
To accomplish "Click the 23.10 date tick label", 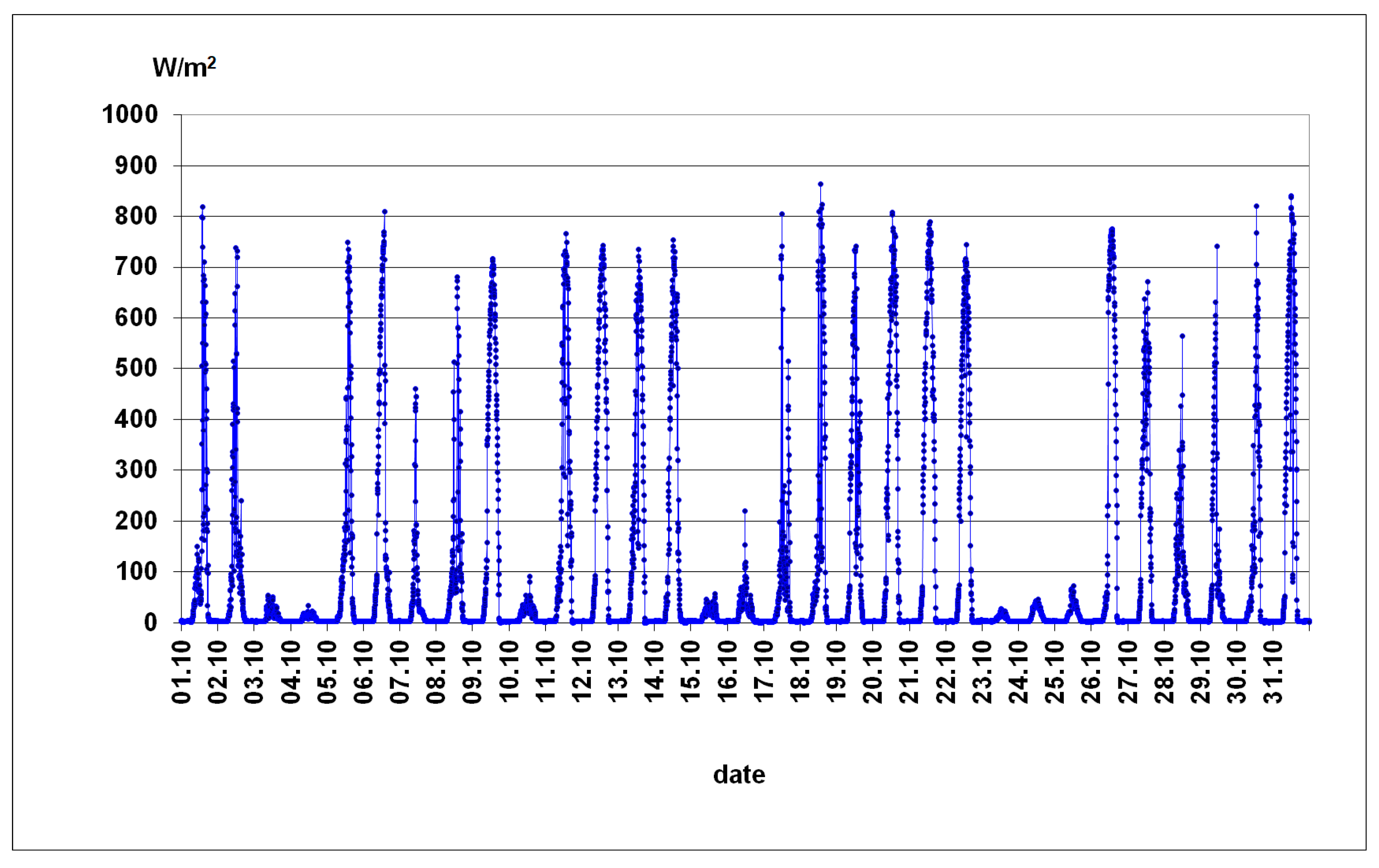I will click(x=982, y=672).
